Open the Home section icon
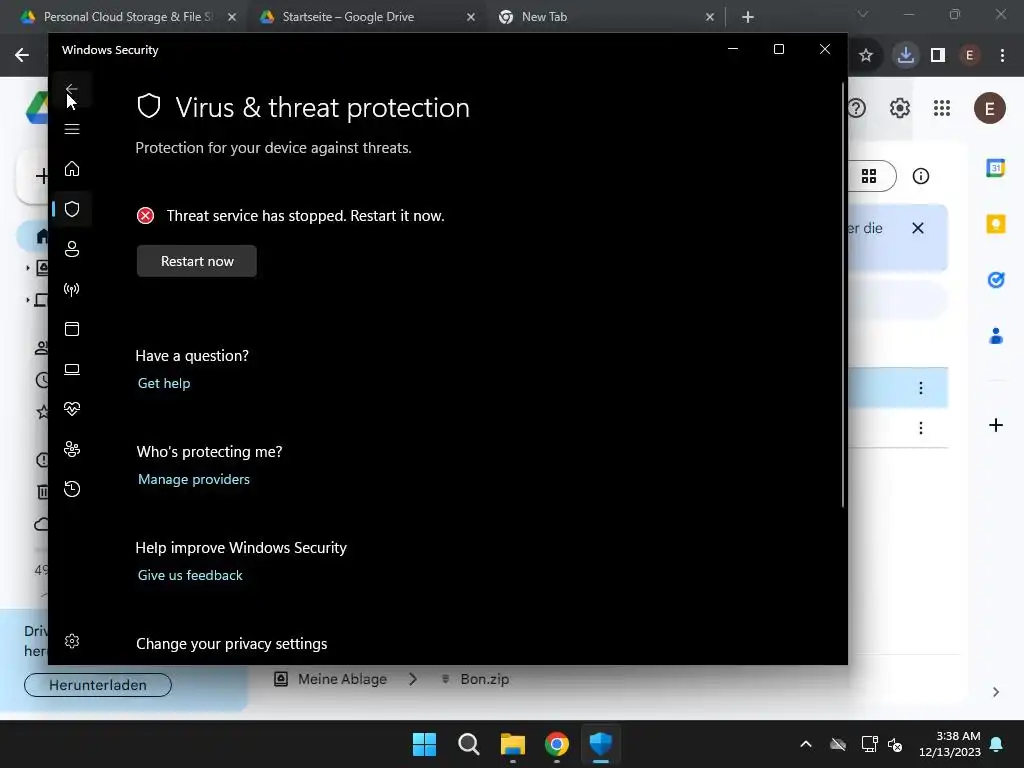Screen dimensions: 1024x768 (72, 169)
